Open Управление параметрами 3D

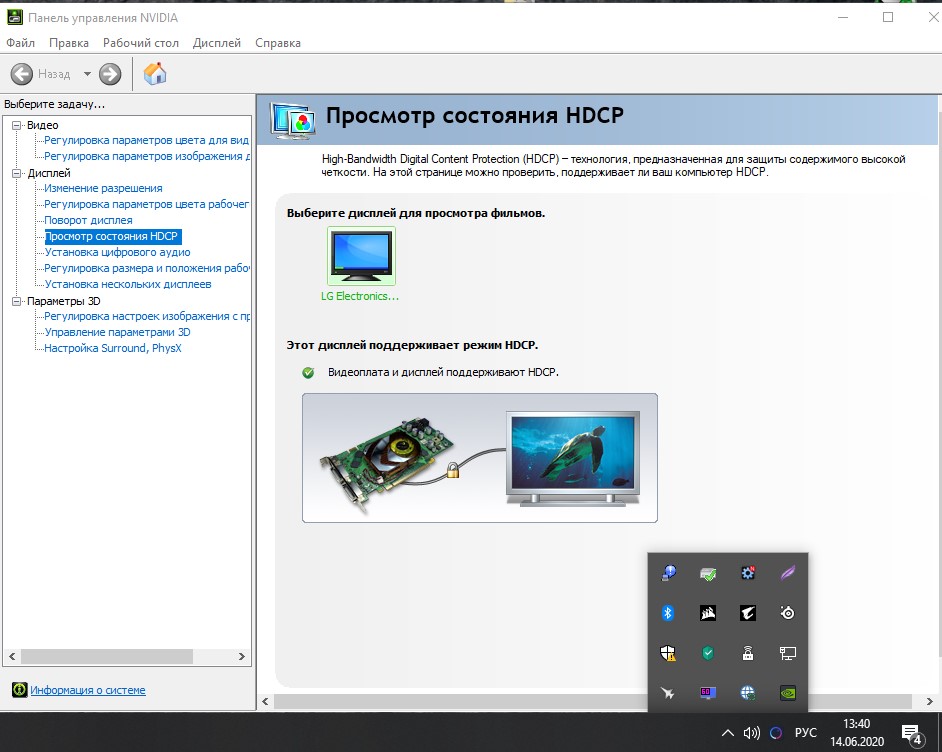click(118, 332)
